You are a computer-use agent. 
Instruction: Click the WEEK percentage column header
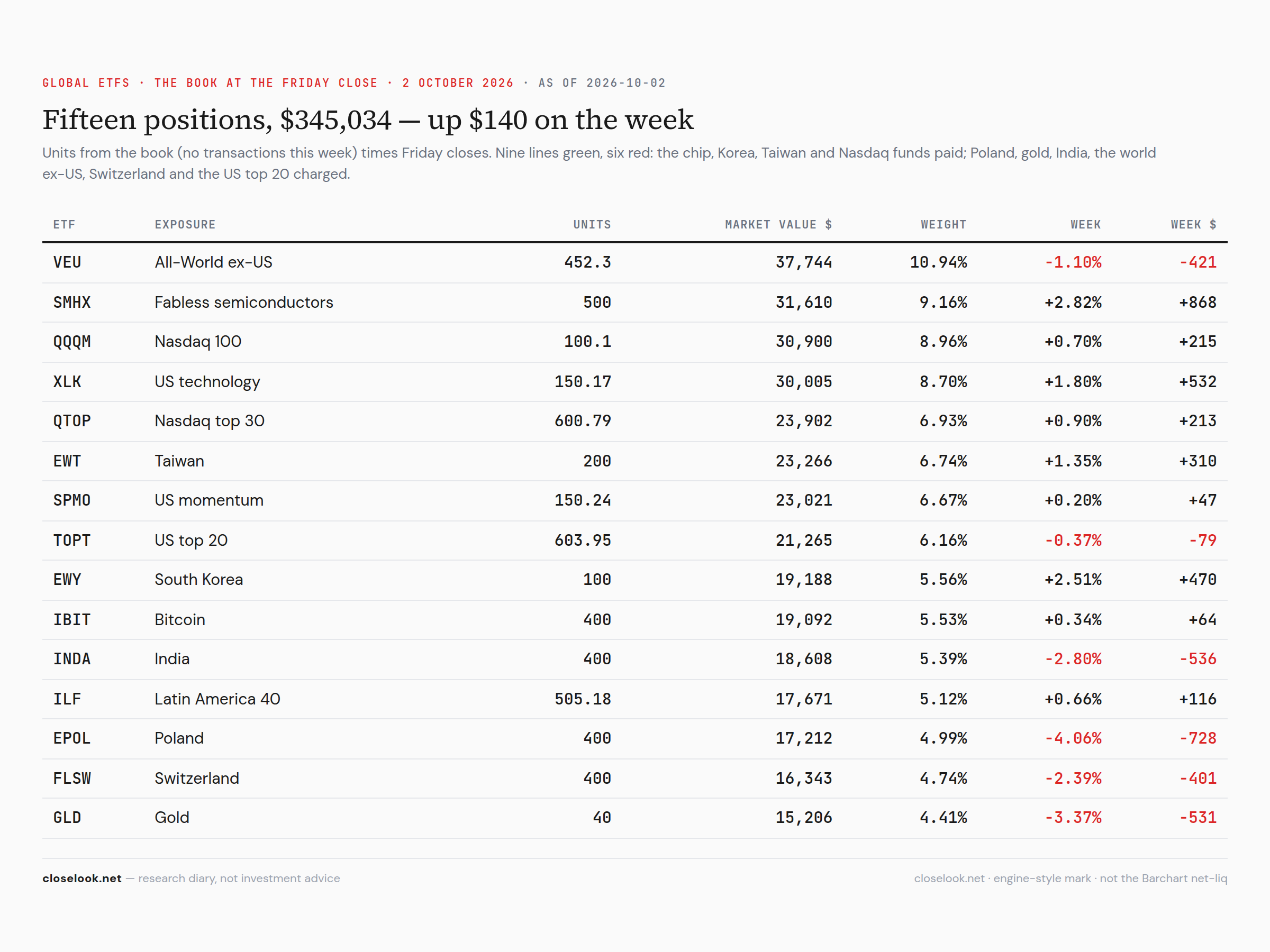pos(1085,224)
